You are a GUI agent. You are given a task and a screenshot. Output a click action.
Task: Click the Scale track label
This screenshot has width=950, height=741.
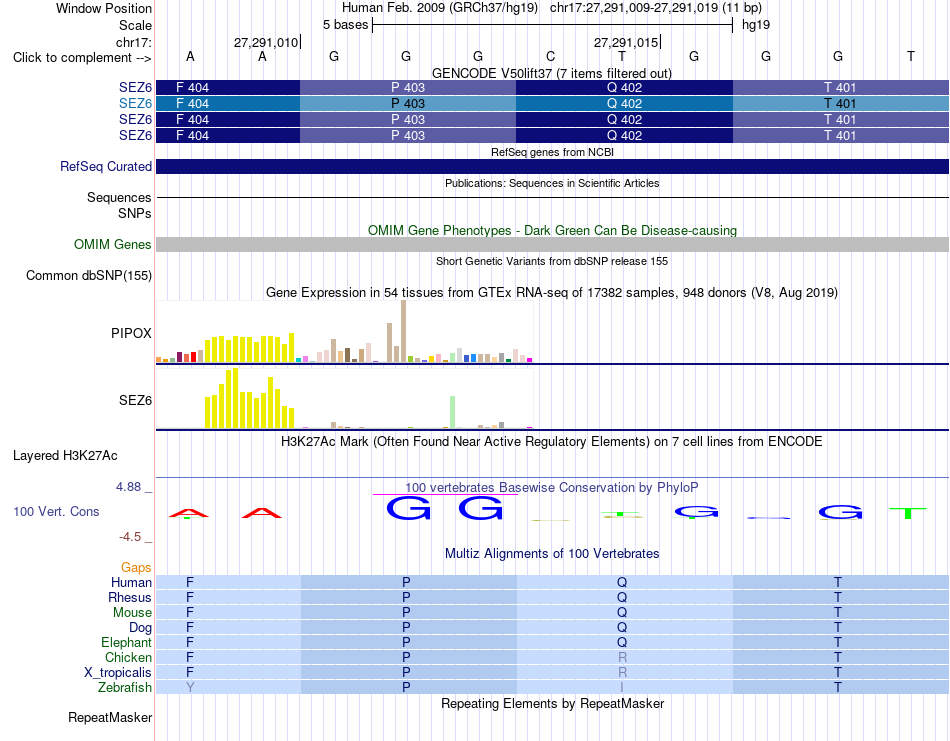point(135,25)
